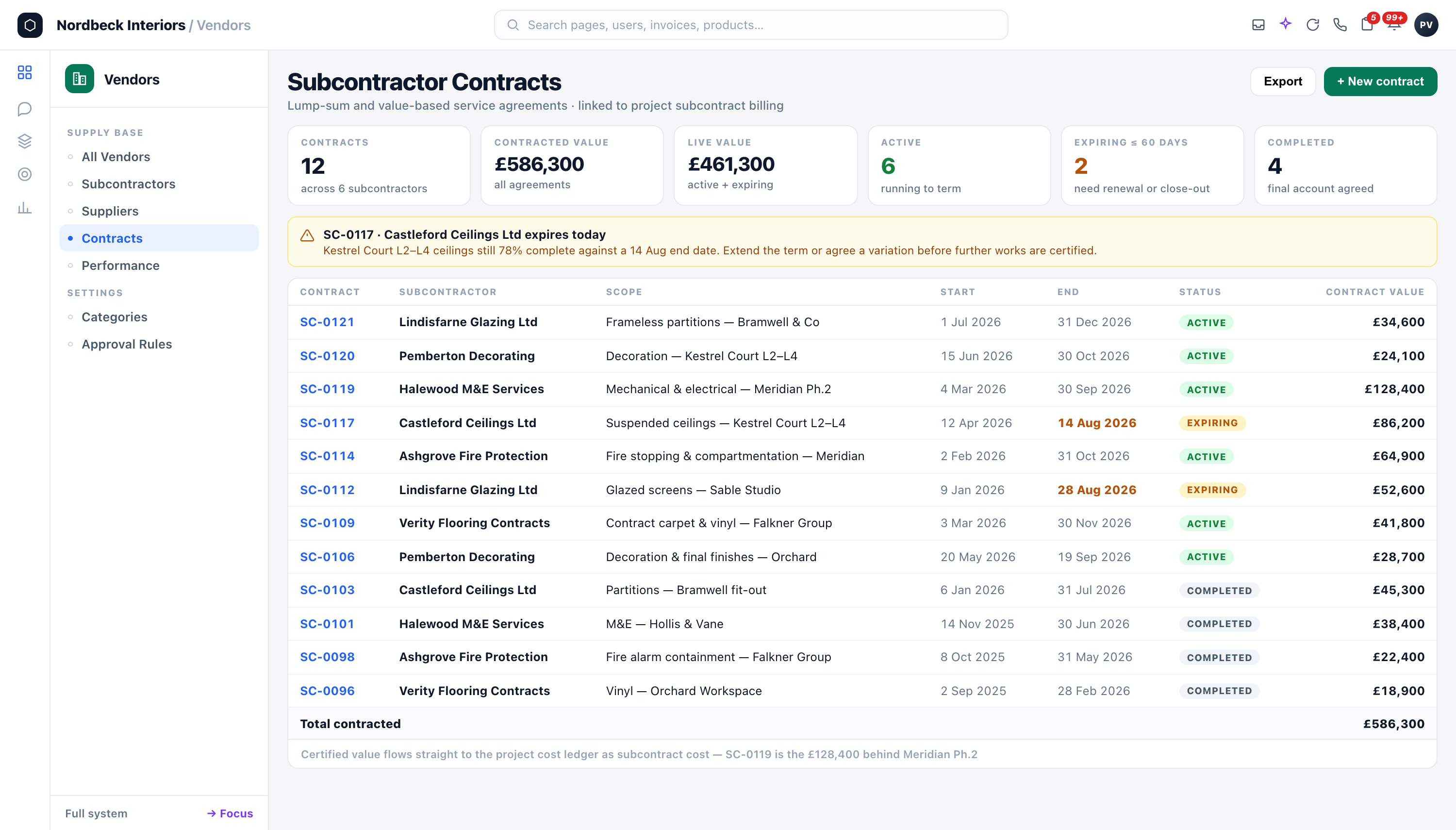1456x830 pixels.
Task: Click the warning triangle in expiry alert
Action: coord(307,235)
